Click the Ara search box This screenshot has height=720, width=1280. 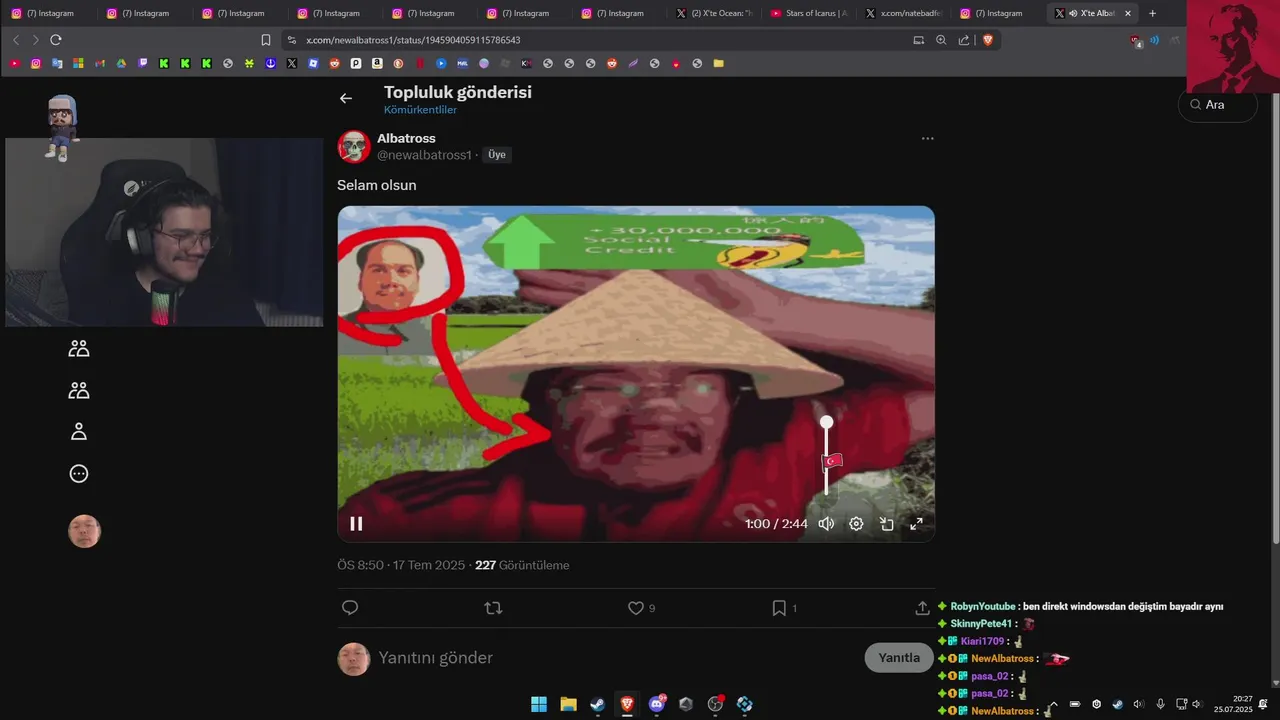click(x=1218, y=105)
